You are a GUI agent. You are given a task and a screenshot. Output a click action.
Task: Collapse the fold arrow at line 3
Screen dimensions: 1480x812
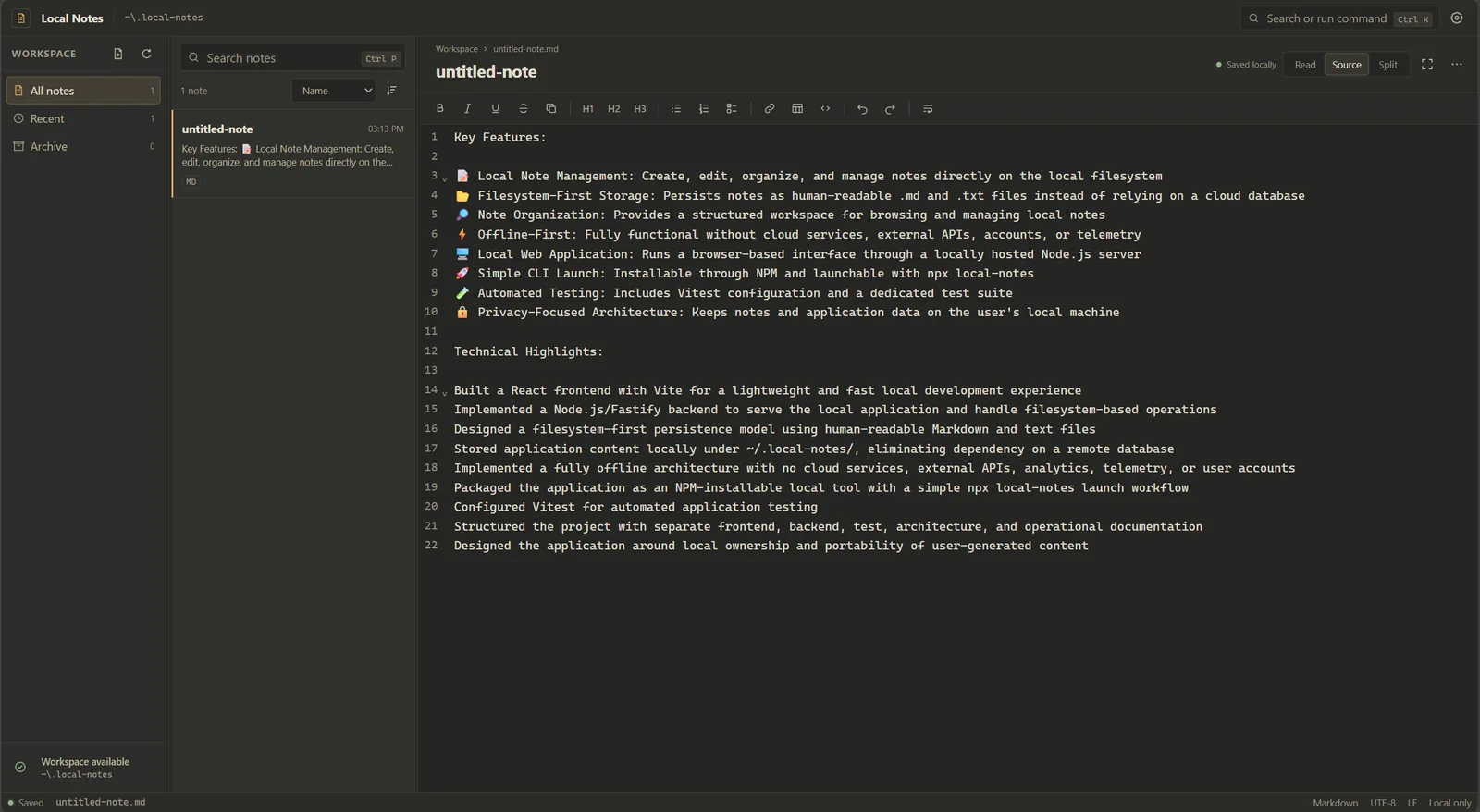pyautogui.click(x=445, y=178)
